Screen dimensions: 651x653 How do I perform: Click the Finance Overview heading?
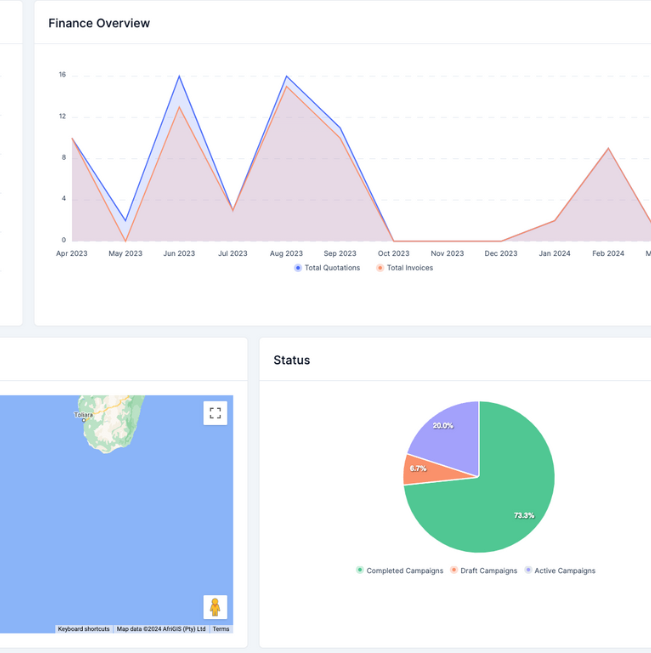99,23
